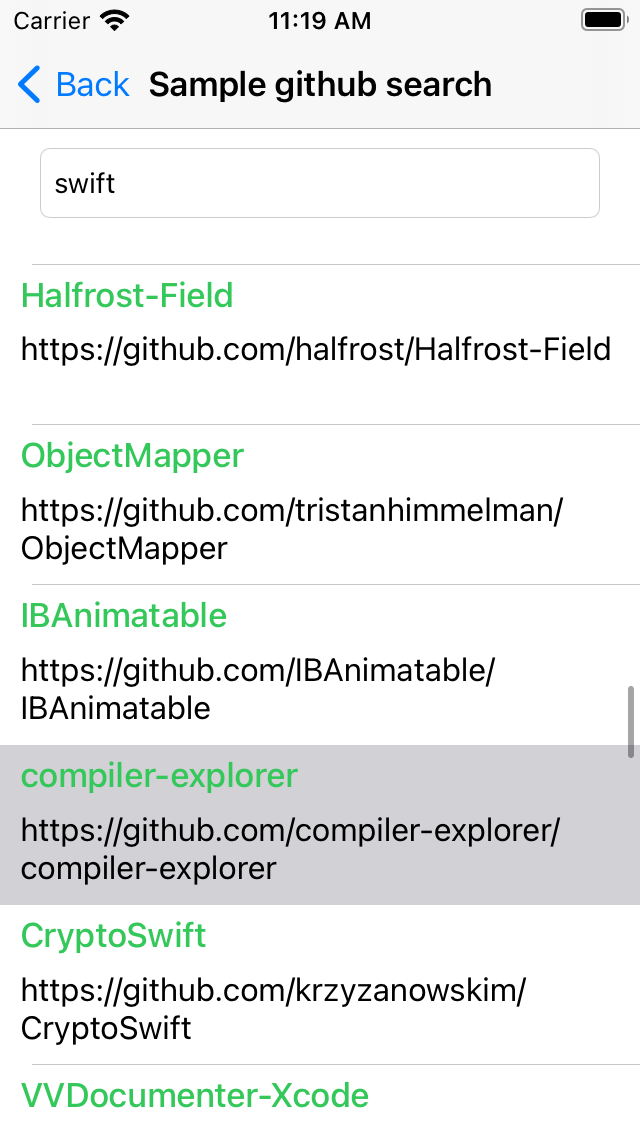Select the highlighted compiler-explorer row title
This screenshot has width=640, height=1136.
[x=159, y=776]
